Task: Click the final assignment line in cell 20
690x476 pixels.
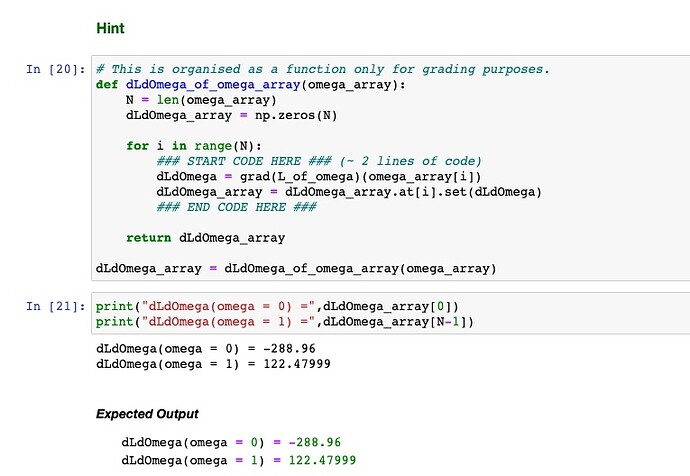Action: (x=296, y=268)
